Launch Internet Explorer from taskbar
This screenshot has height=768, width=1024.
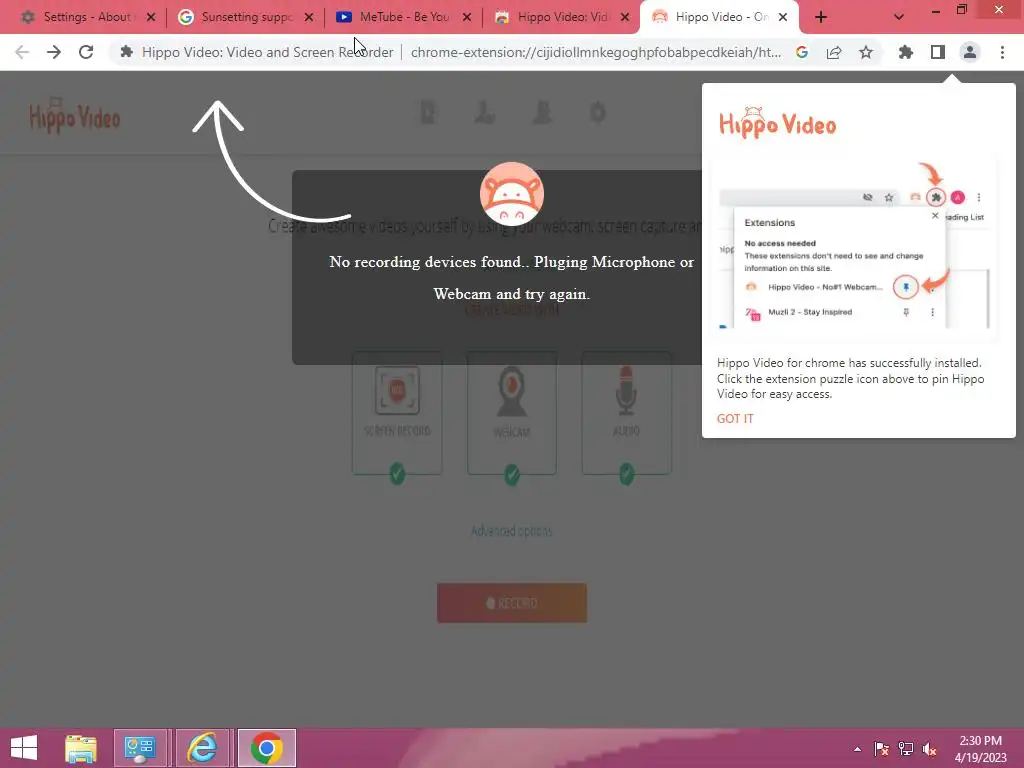coord(202,748)
